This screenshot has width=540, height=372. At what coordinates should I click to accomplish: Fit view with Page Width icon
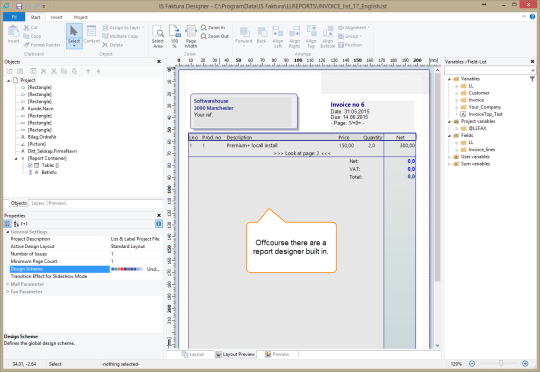pos(191,36)
